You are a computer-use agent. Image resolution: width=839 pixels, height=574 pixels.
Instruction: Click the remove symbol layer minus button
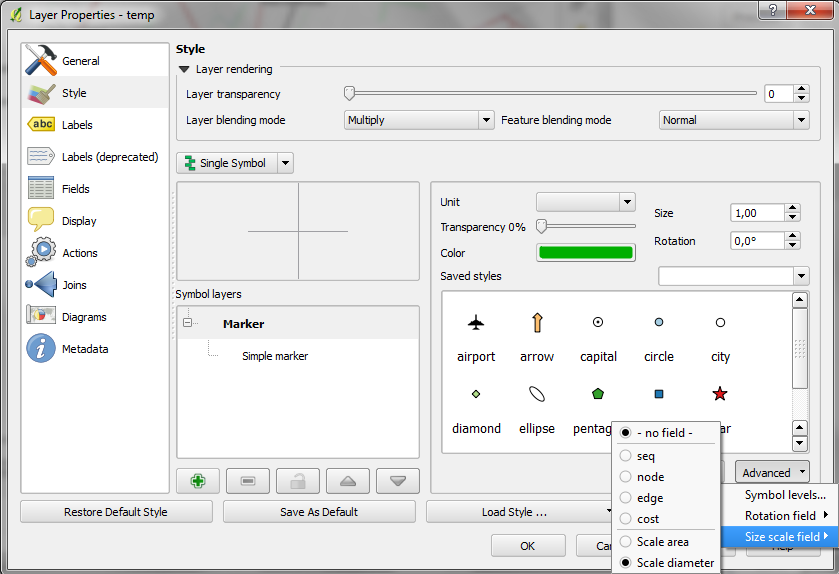[248, 481]
